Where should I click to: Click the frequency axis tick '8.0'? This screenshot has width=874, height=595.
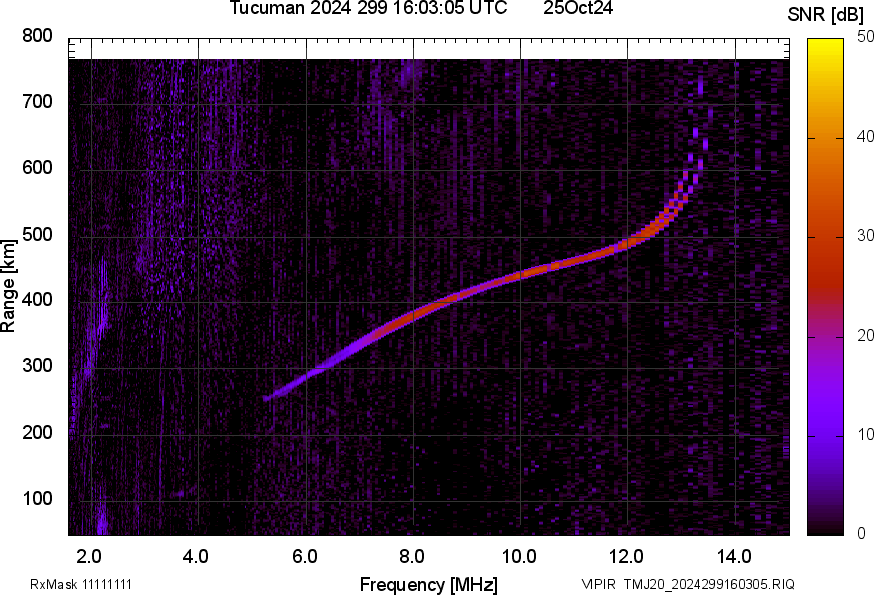coord(412,556)
